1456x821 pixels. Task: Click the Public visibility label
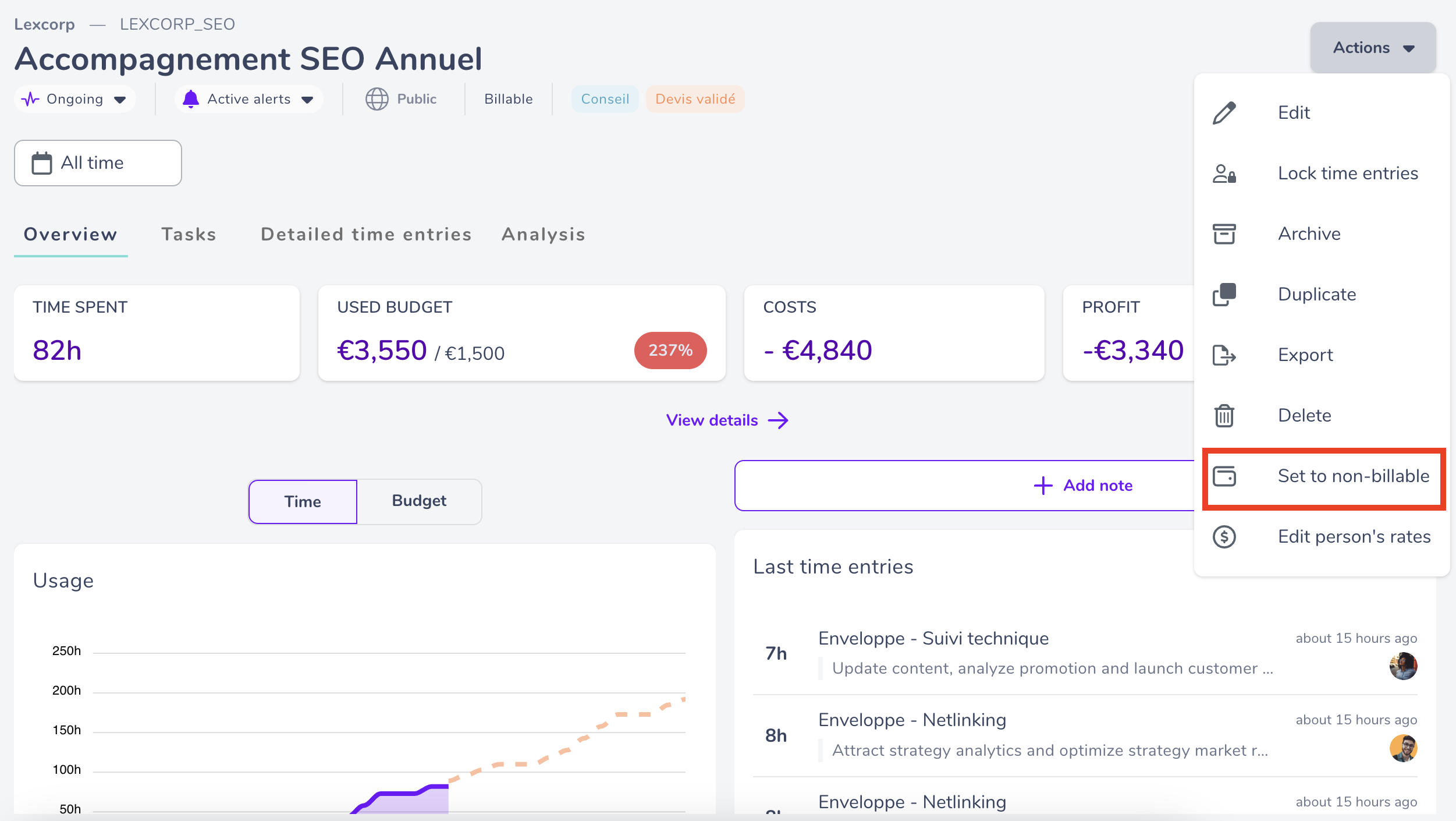[x=417, y=99]
